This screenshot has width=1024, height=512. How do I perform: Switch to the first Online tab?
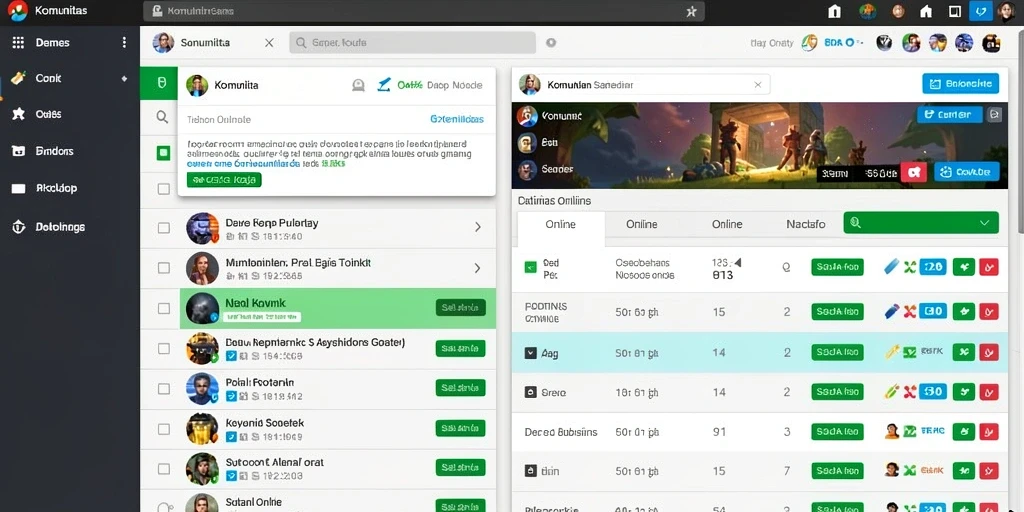pyautogui.click(x=560, y=224)
